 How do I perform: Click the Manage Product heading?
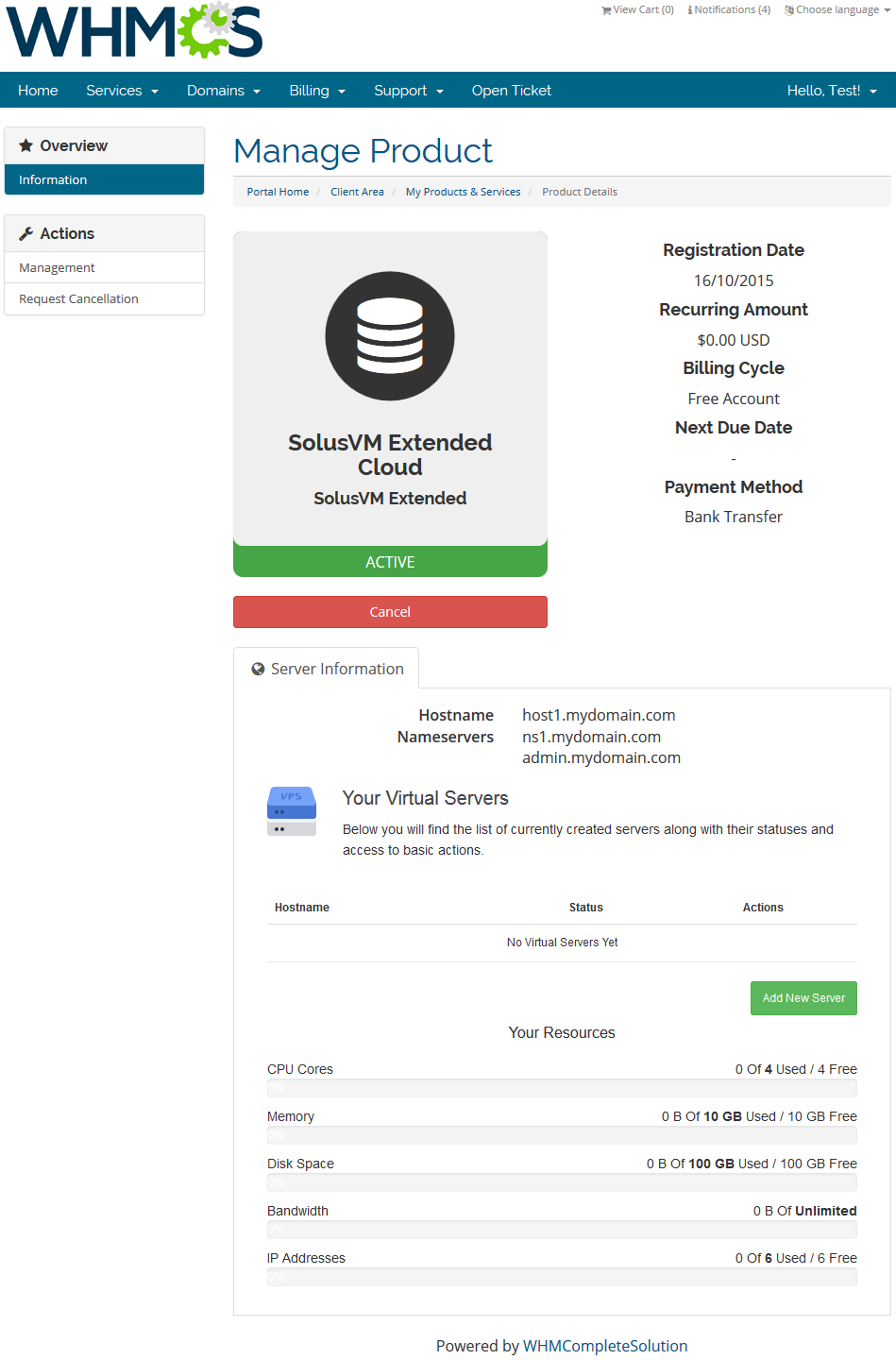363,151
